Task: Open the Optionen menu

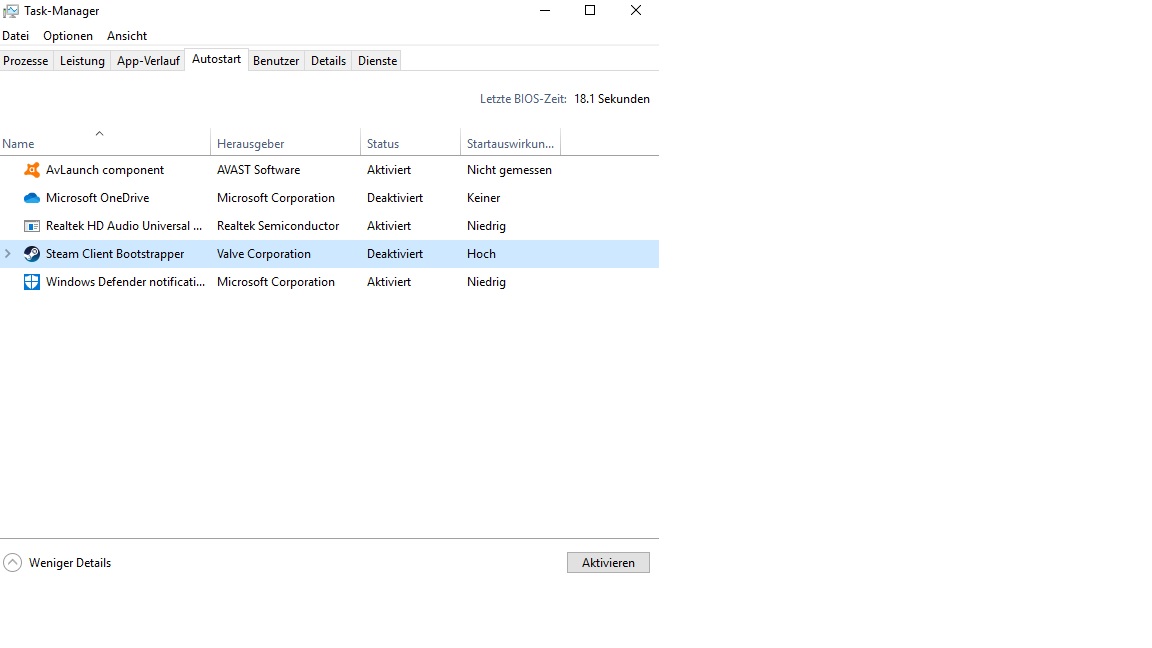Action: pyautogui.click(x=68, y=36)
